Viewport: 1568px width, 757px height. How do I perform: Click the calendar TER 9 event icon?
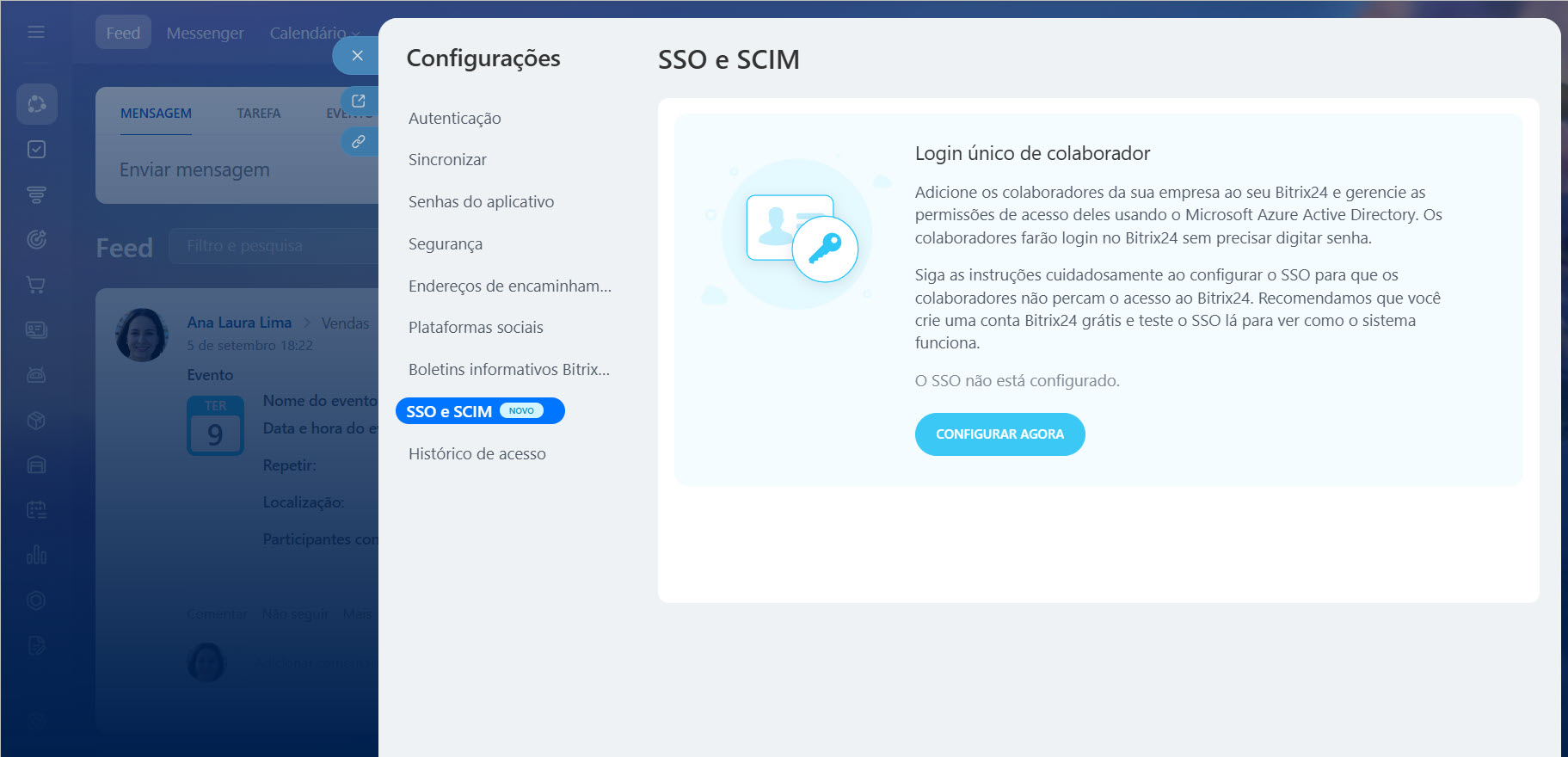point(215,425)
